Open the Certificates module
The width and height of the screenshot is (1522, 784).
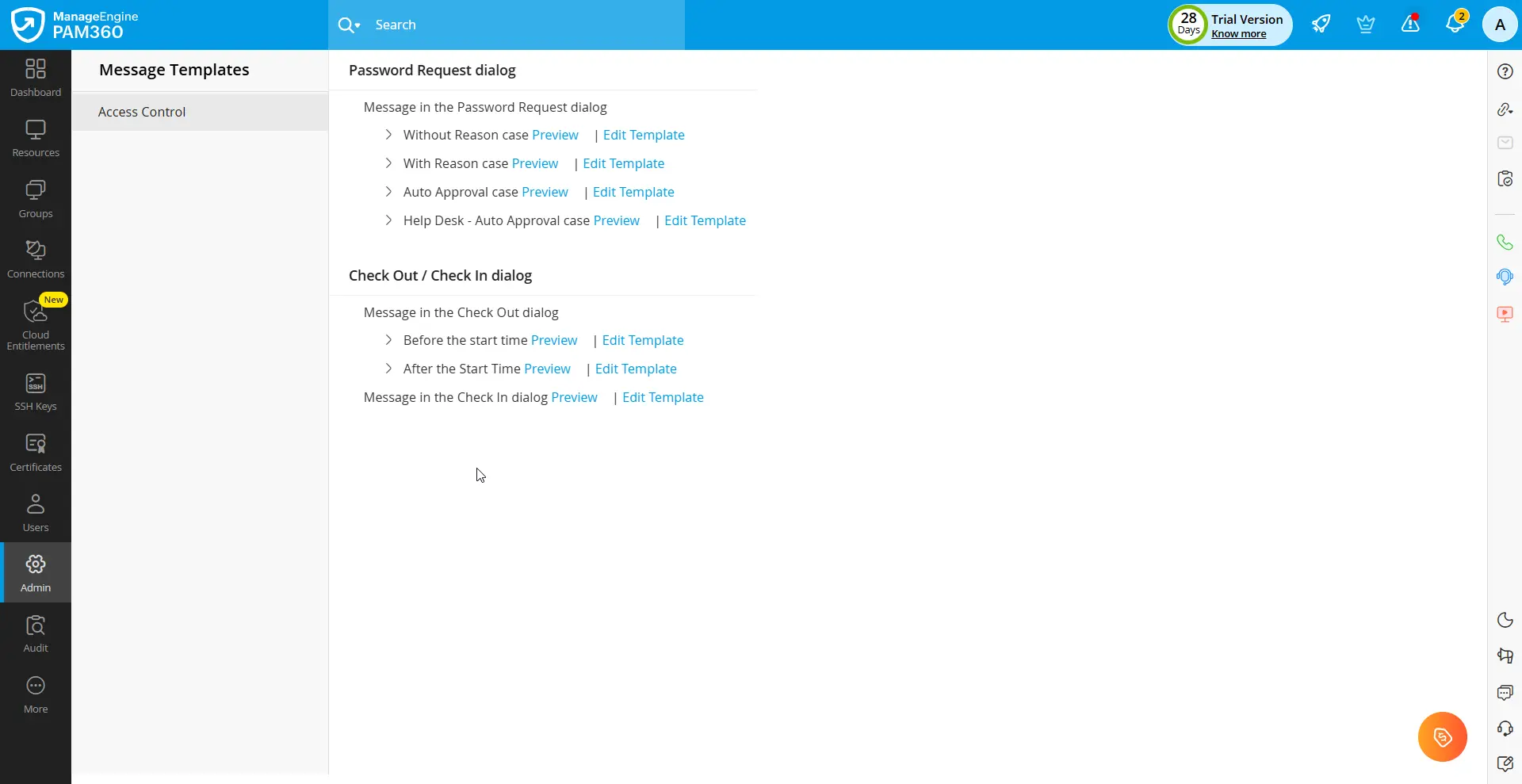click(x=36, y=453)
